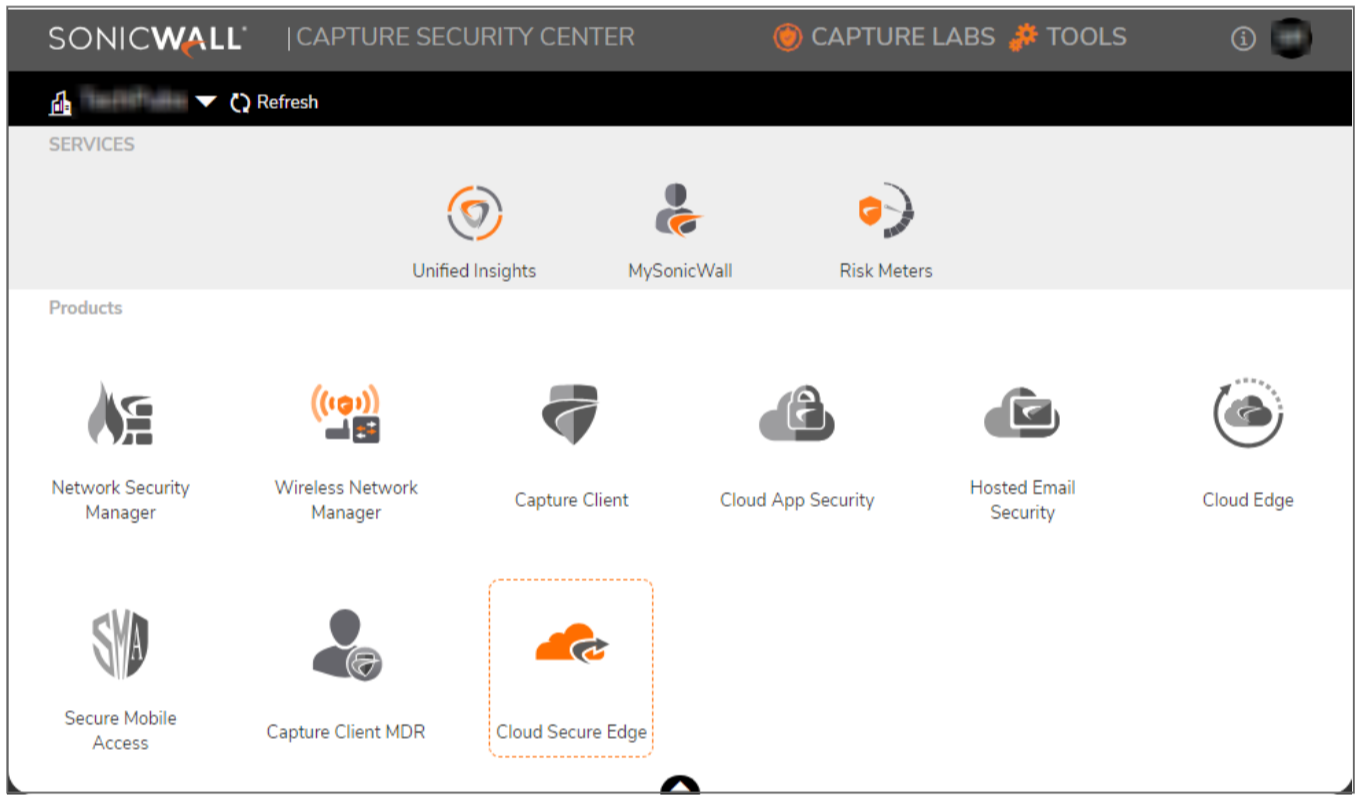This screenshot has height=801, width=1357.
Task: Launch the orange Cloud Secure Edge icon
Action: pyautogui.click(x=571, y=645)
